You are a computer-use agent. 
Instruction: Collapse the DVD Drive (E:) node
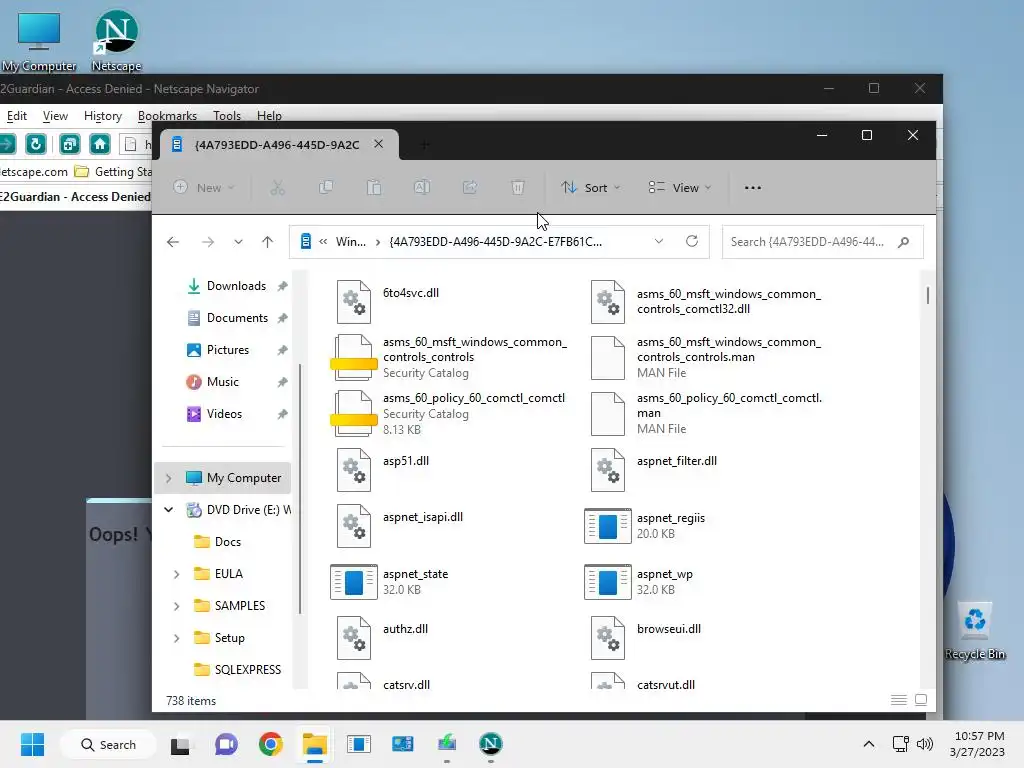tap(168, 510)
